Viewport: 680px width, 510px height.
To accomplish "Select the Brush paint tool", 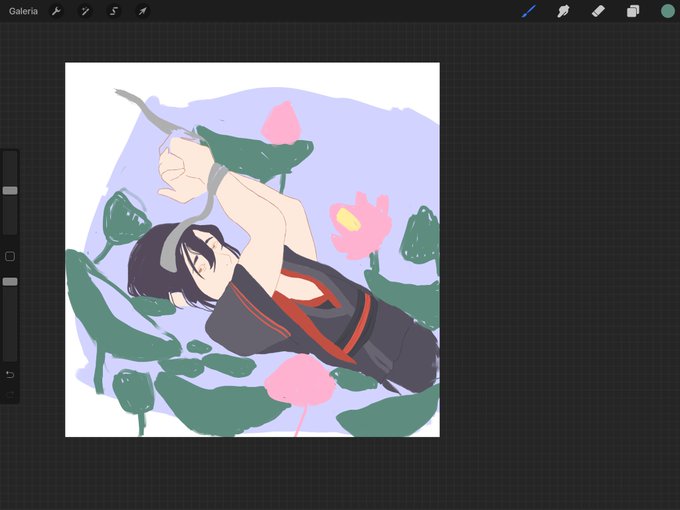I will (x=529, y=11).
